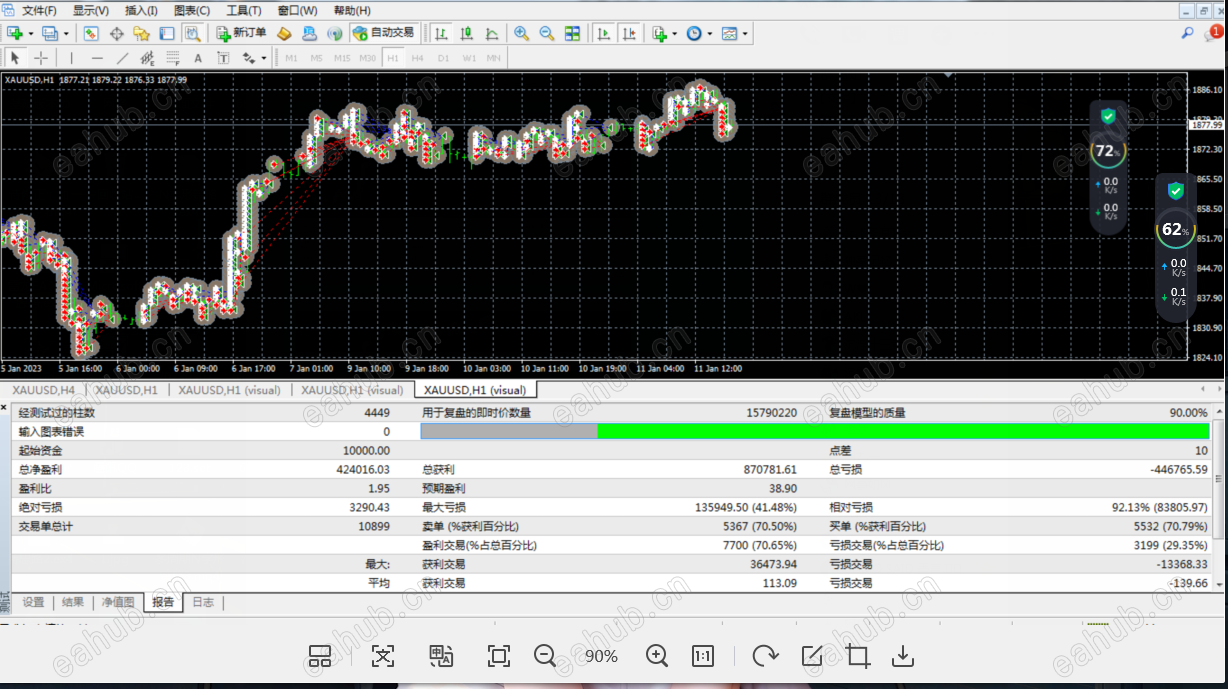This screenshot has width=1228, height=689.
Task: Download the image from viewer toolbar
Action: coord(903,656)
